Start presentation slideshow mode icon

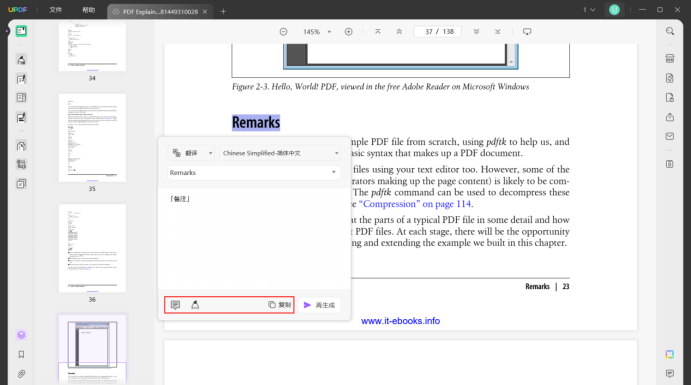tap(527, 32)
